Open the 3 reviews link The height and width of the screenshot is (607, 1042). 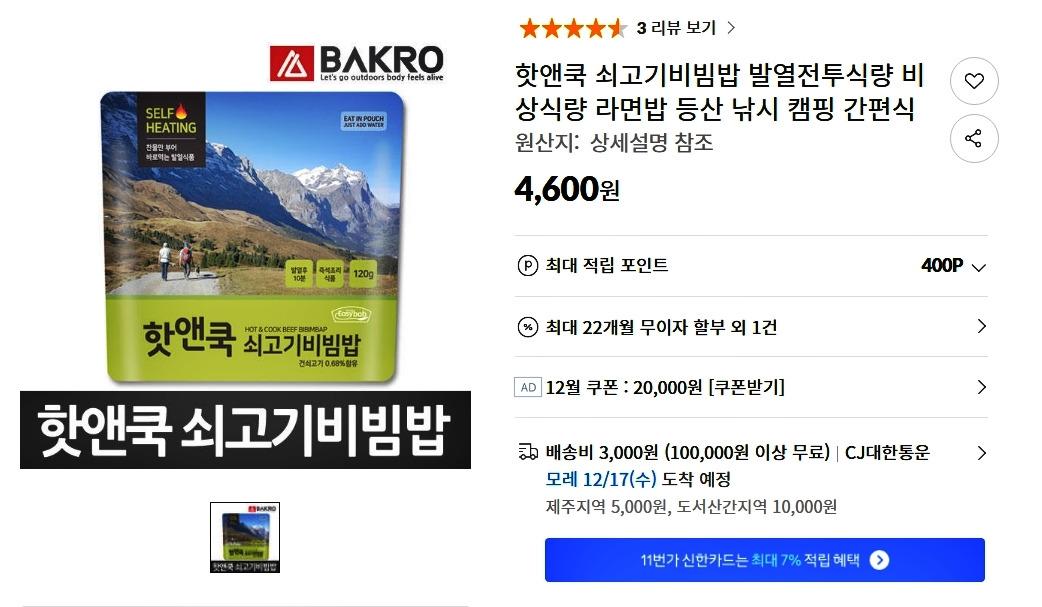pyautogui.click(x=686, y=28)
